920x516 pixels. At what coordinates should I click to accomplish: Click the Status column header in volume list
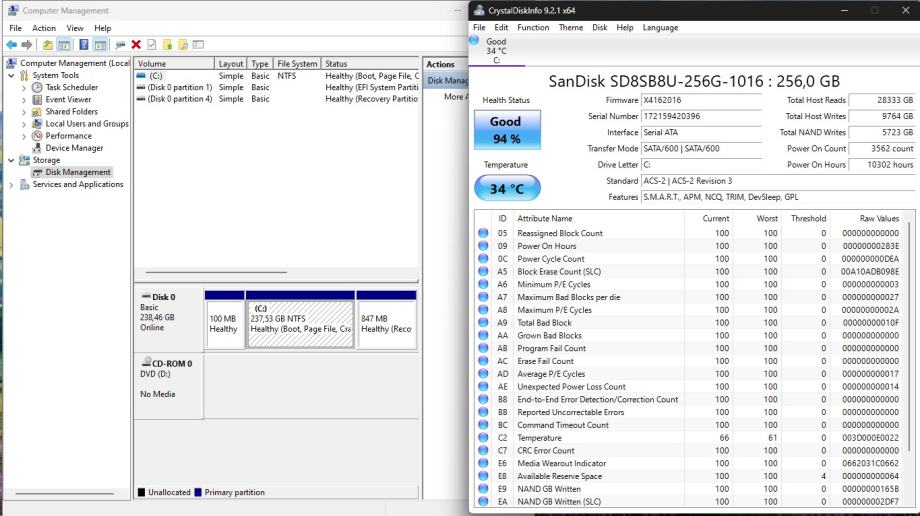pyautogui.click(x=370, y=63)
